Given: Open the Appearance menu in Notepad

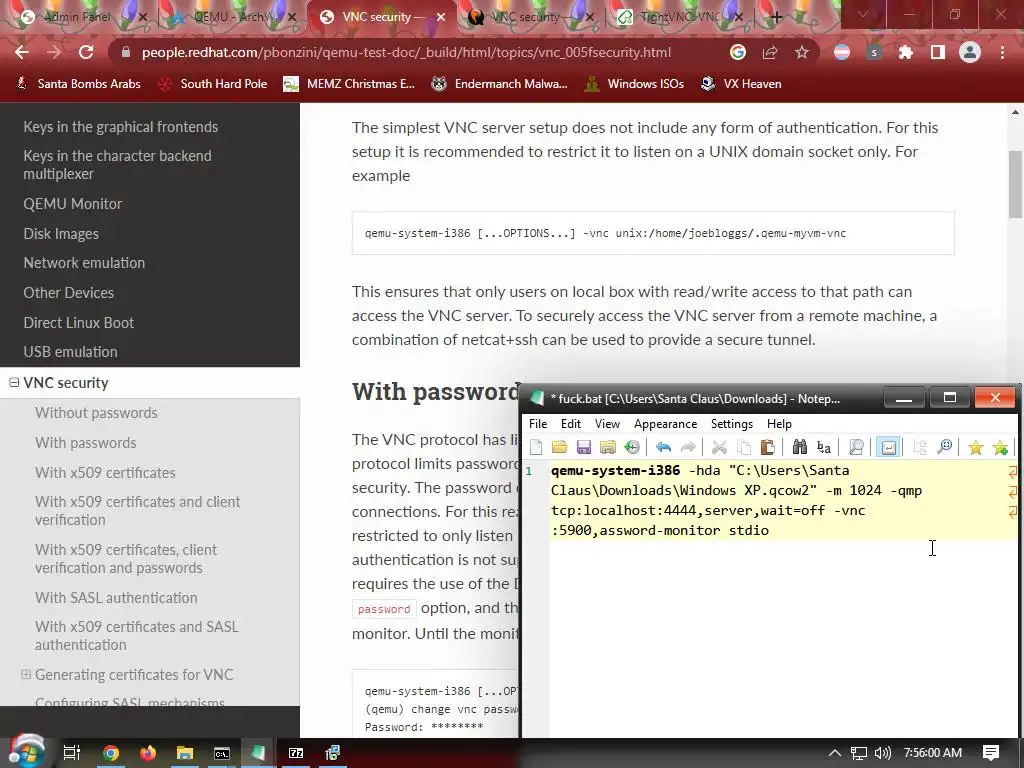Looking at the screenshot, I should (x=665, y=424).
